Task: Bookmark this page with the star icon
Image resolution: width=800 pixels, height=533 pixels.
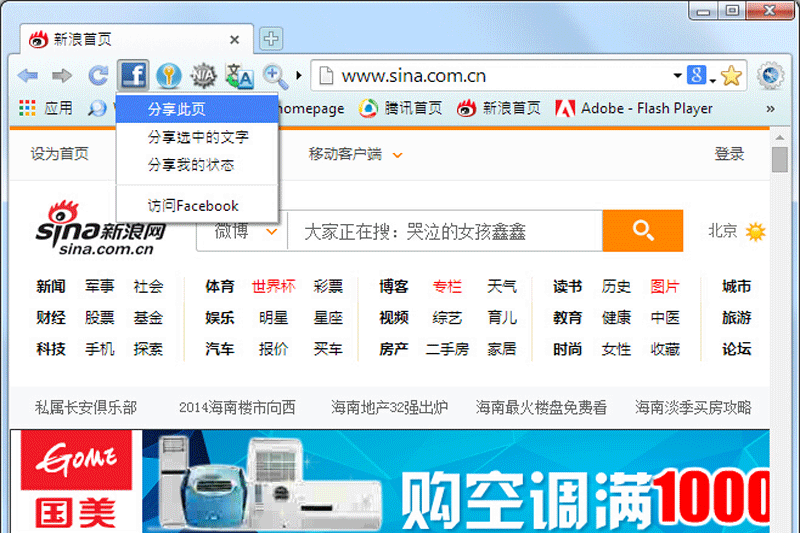Action: point(731,75)
